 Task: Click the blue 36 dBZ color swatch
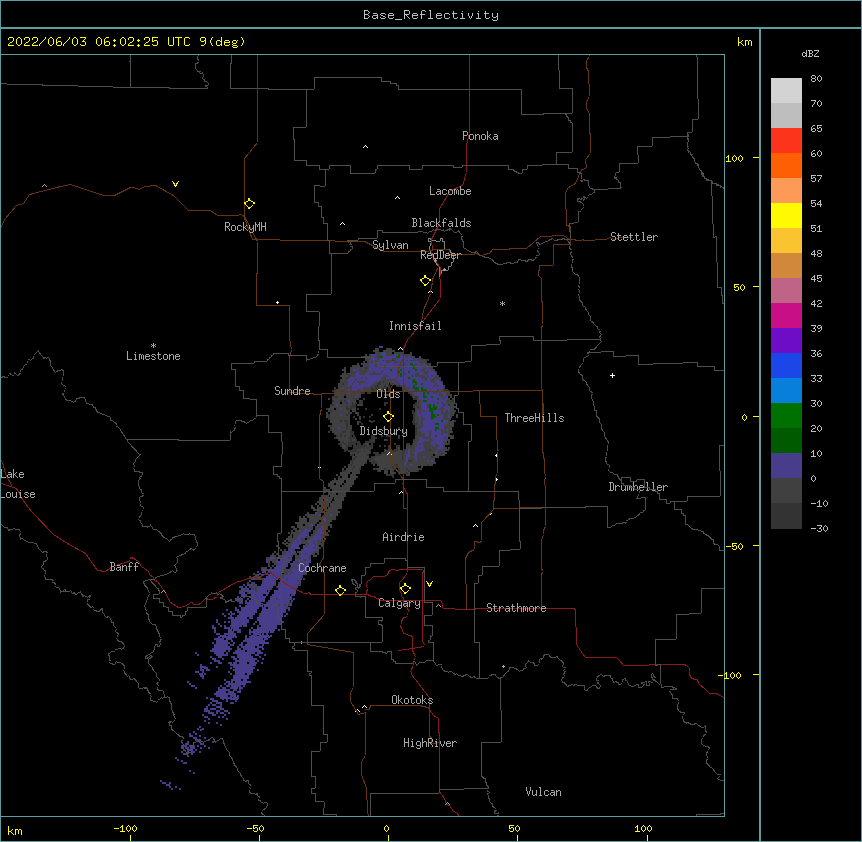[x=786, y=365]
